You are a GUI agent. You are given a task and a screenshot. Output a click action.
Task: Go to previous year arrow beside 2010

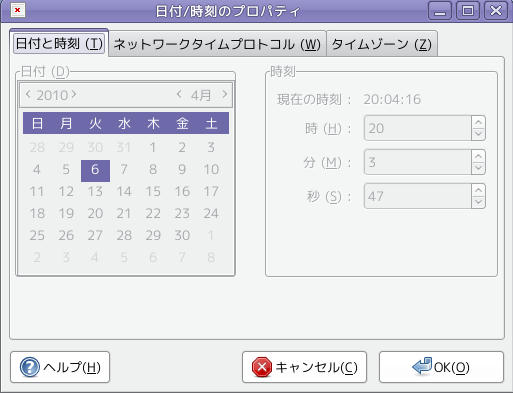28,94
